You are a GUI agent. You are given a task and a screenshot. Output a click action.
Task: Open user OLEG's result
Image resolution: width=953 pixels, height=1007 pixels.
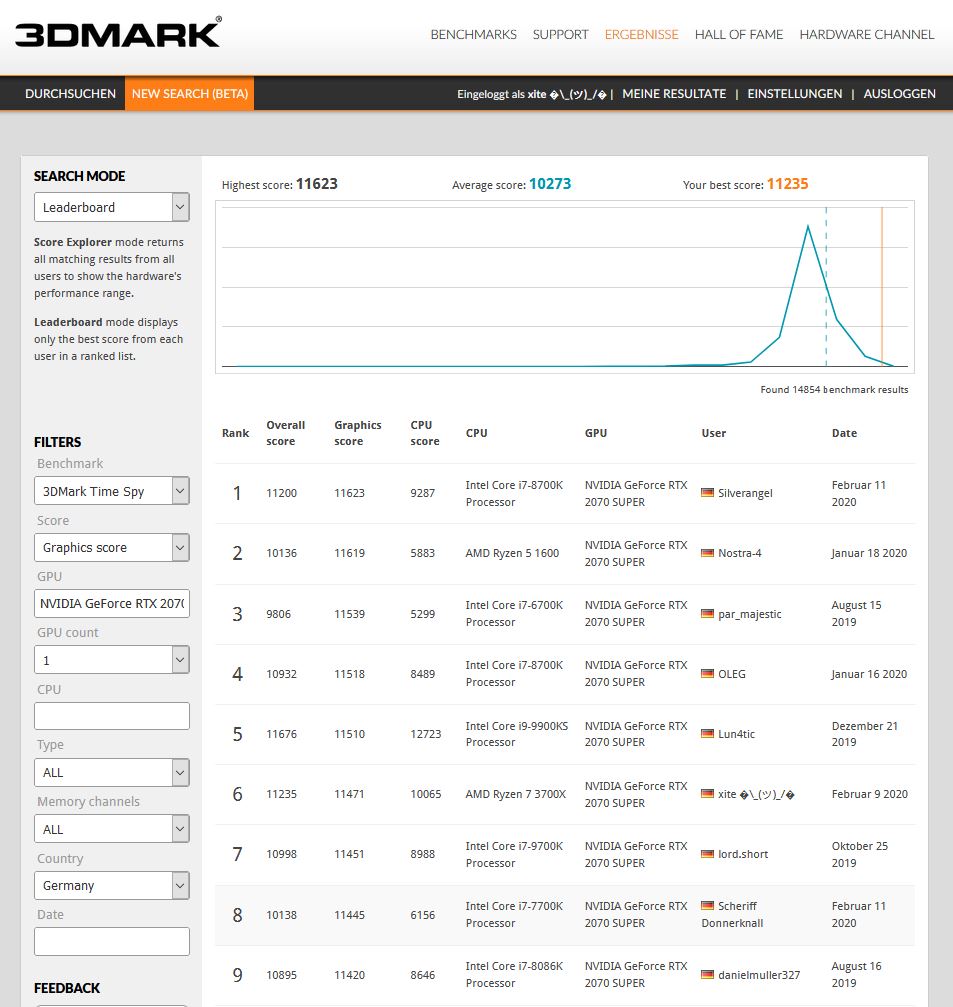(x=731, y=674)
